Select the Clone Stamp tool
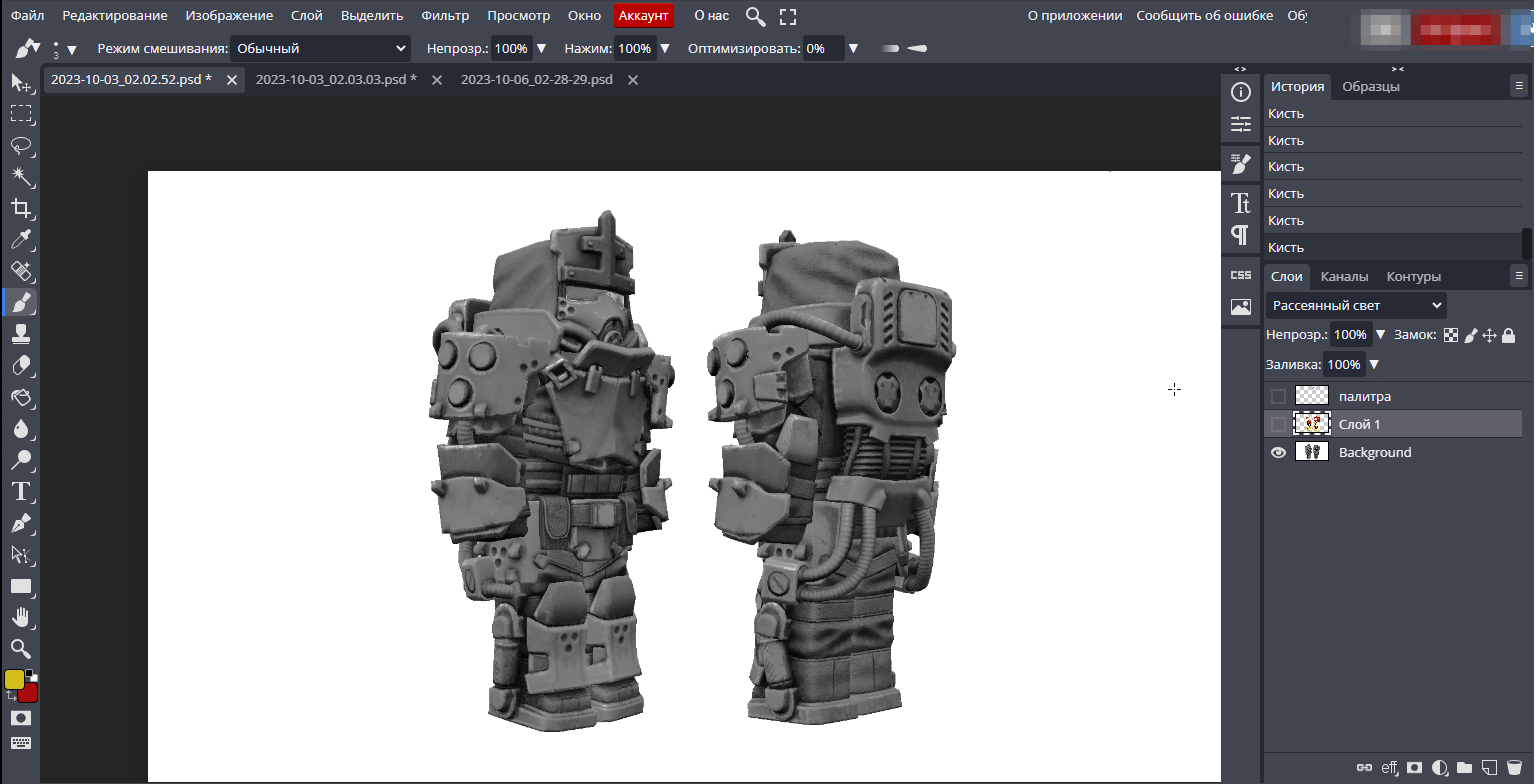Image resolution: width=1537 pixels, height=784 pixels. [x=20, y=334]
